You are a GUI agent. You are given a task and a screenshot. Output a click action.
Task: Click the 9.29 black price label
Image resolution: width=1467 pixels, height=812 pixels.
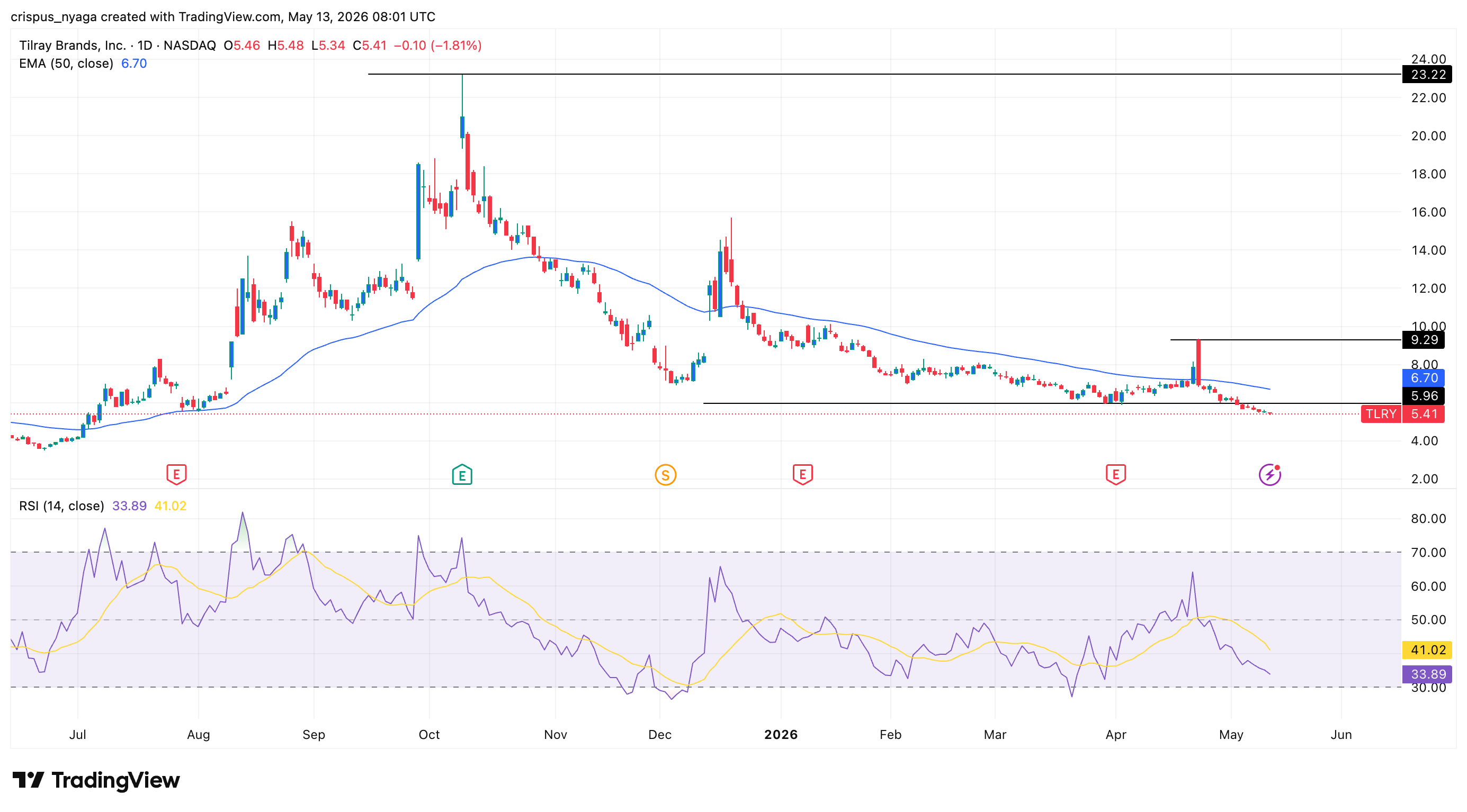pos(1424,340)
